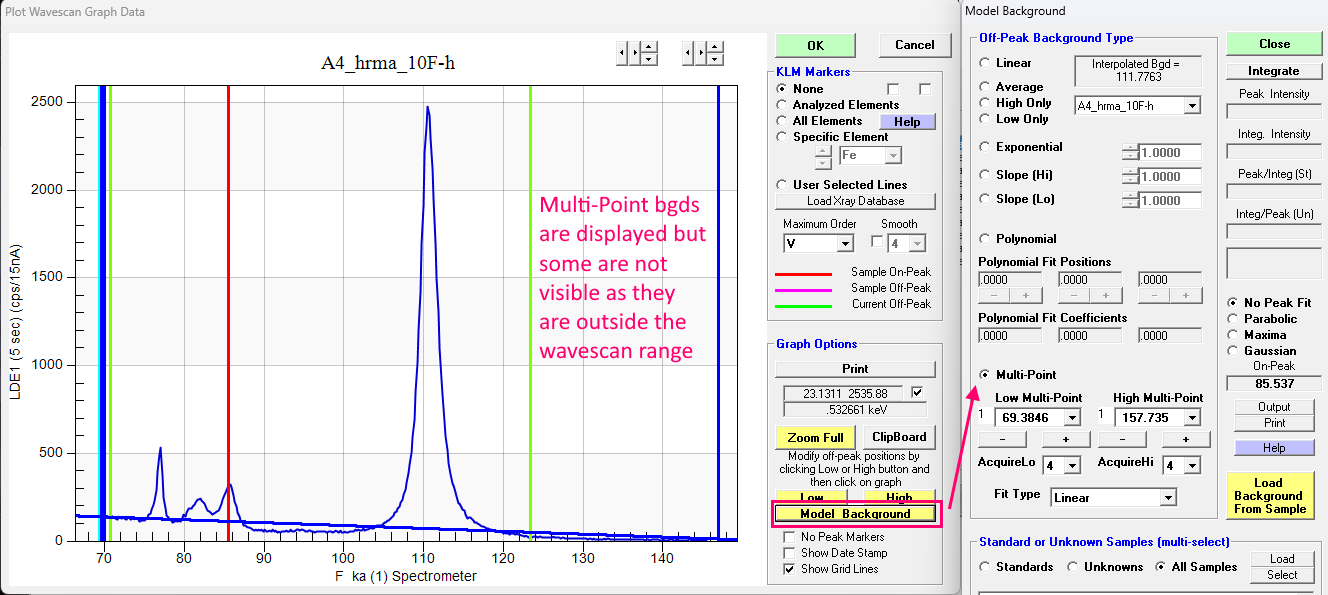The height and width of the screenshot is (595, 1328).
Task: Click the Integrate button
Action: coord(1274,71)
